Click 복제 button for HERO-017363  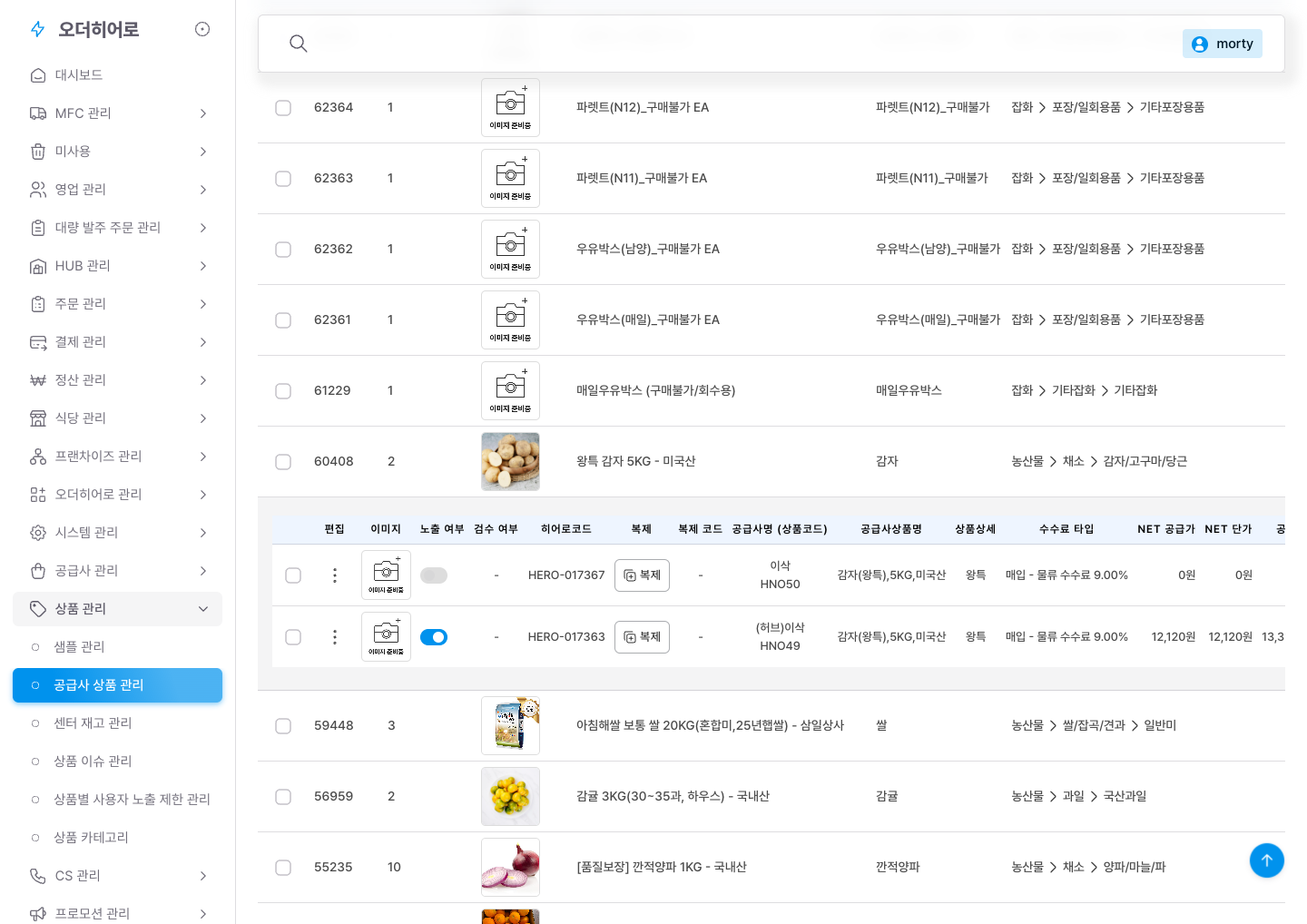point(642,637)
